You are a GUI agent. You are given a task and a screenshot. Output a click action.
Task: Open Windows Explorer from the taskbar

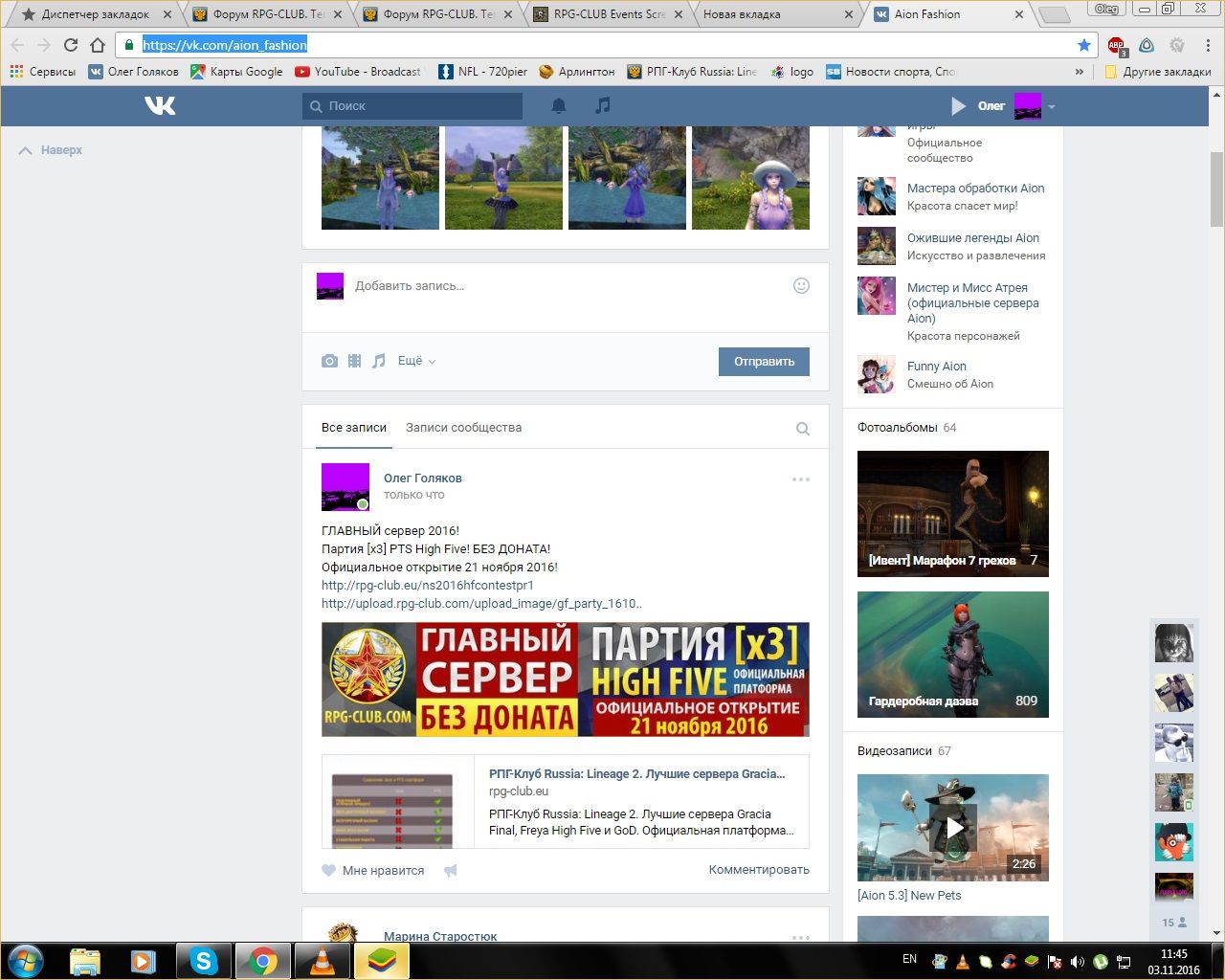click(85, 960)
